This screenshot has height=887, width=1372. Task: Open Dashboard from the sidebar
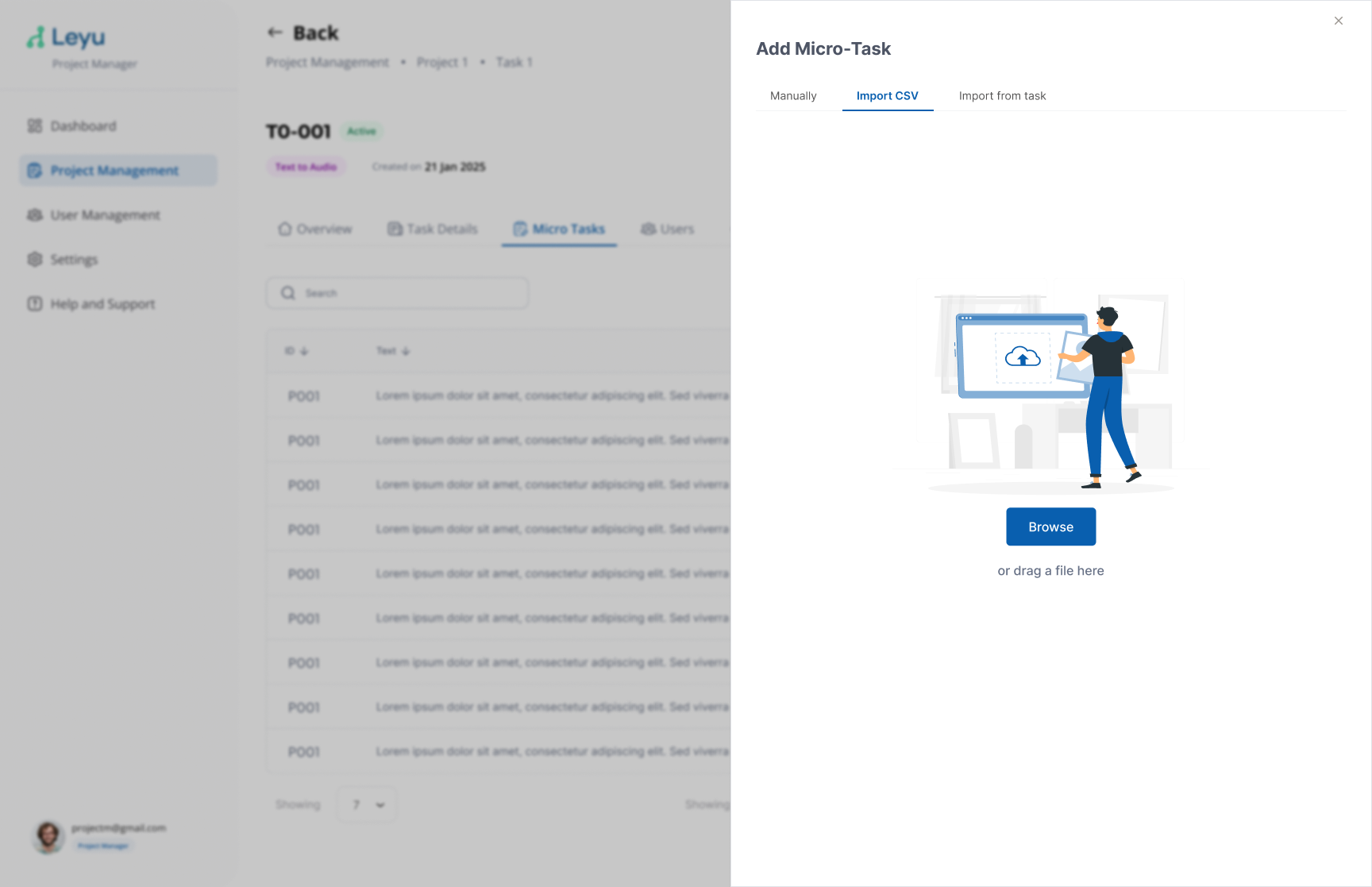coord(83,126)
